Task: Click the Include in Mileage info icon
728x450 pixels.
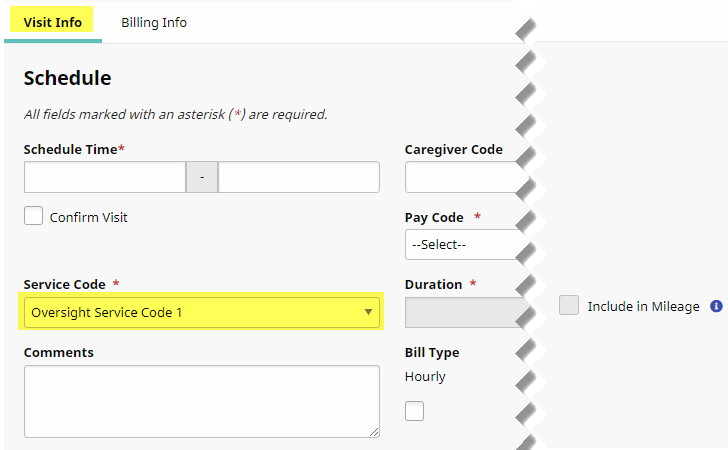Action: click(716, 307)
